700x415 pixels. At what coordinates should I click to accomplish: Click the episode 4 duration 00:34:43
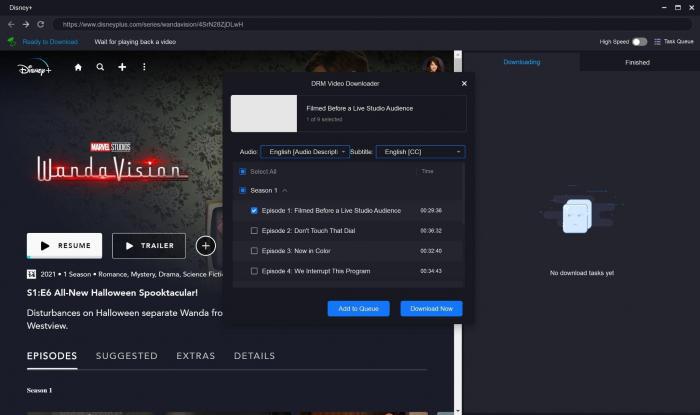click(x=431, y=271)
